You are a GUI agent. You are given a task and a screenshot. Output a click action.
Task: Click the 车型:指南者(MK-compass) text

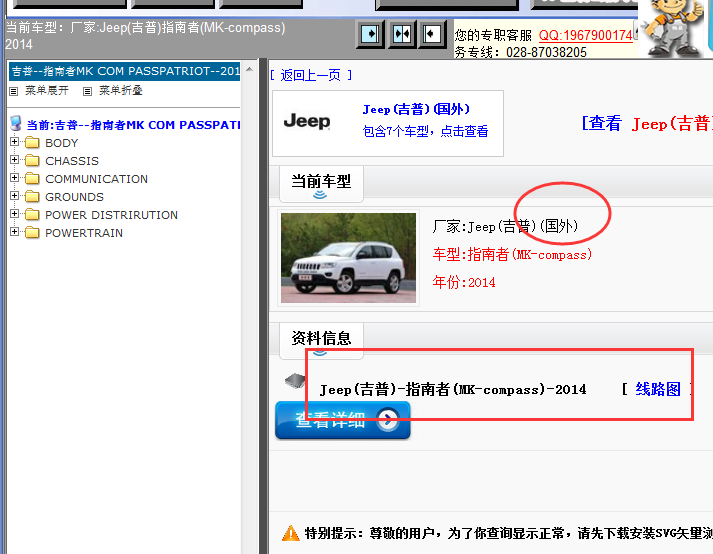(512, 254)
